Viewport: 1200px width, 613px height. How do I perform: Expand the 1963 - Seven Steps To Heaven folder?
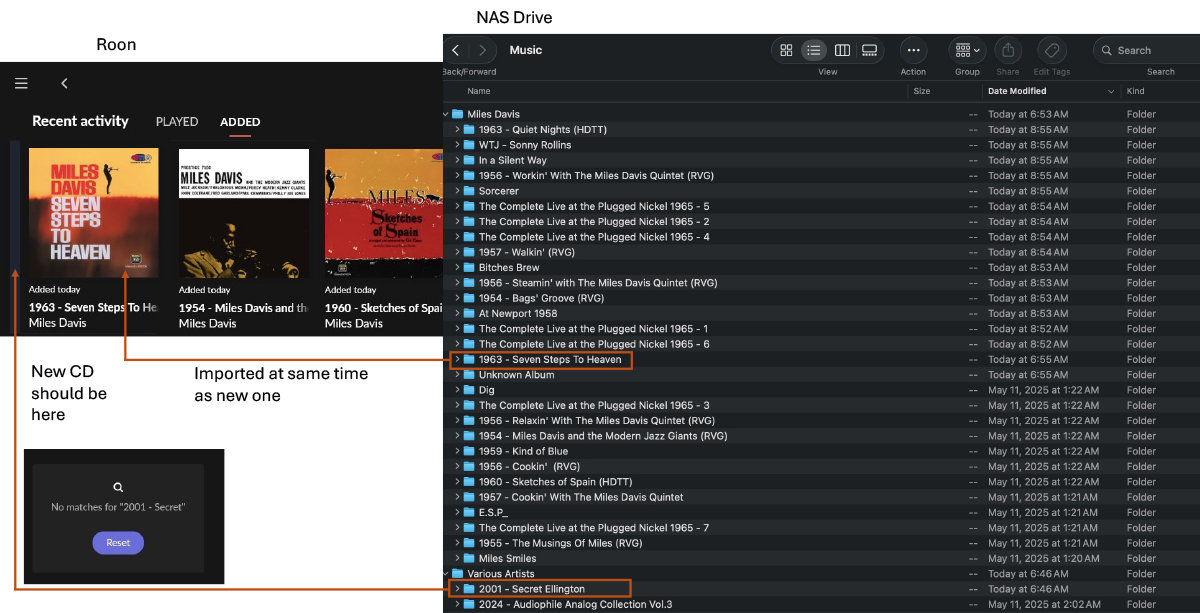[x=457, y=360]
